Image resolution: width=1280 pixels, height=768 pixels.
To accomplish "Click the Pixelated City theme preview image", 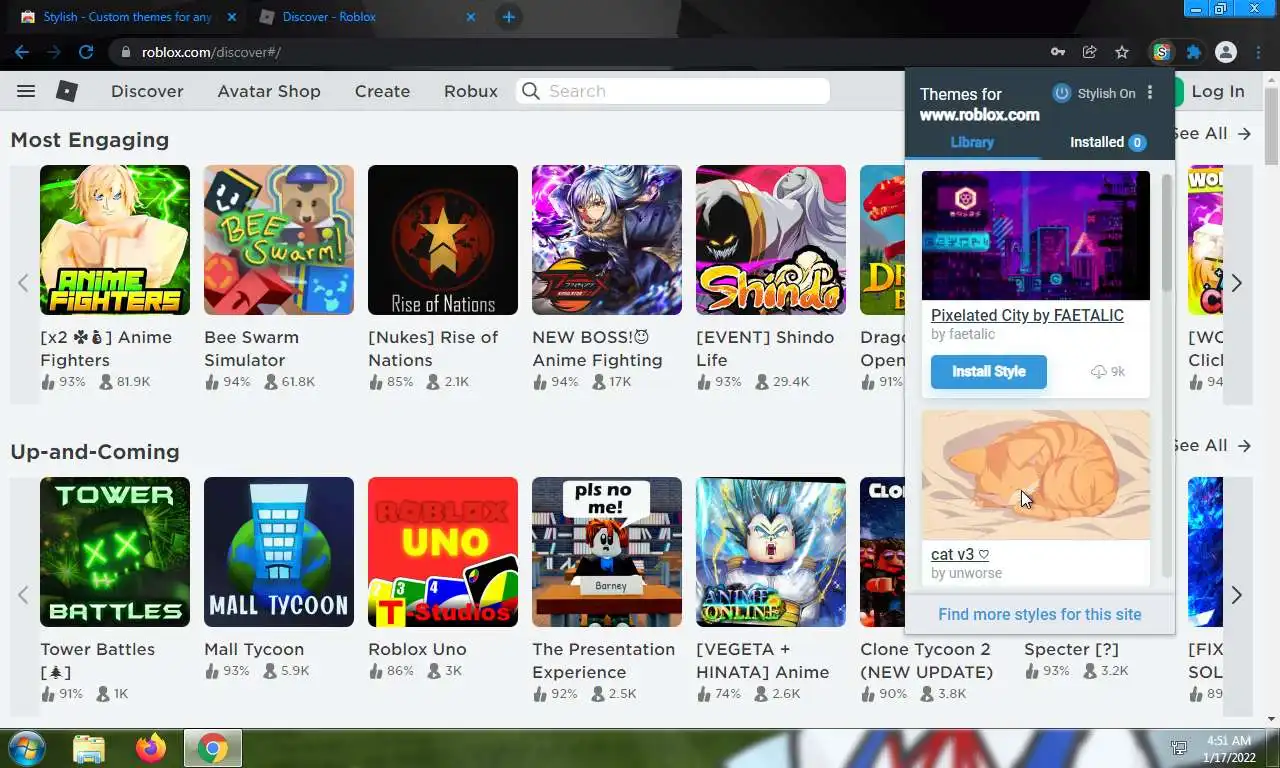I will (1035, 235).
